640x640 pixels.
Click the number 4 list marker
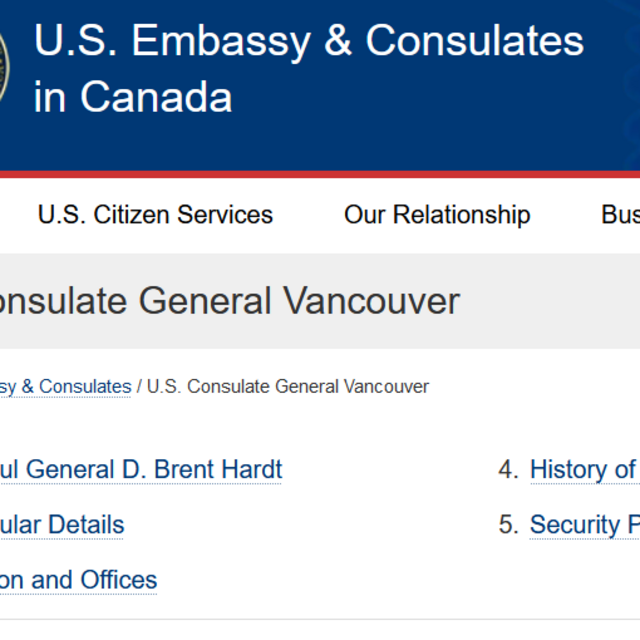(508, 469)
